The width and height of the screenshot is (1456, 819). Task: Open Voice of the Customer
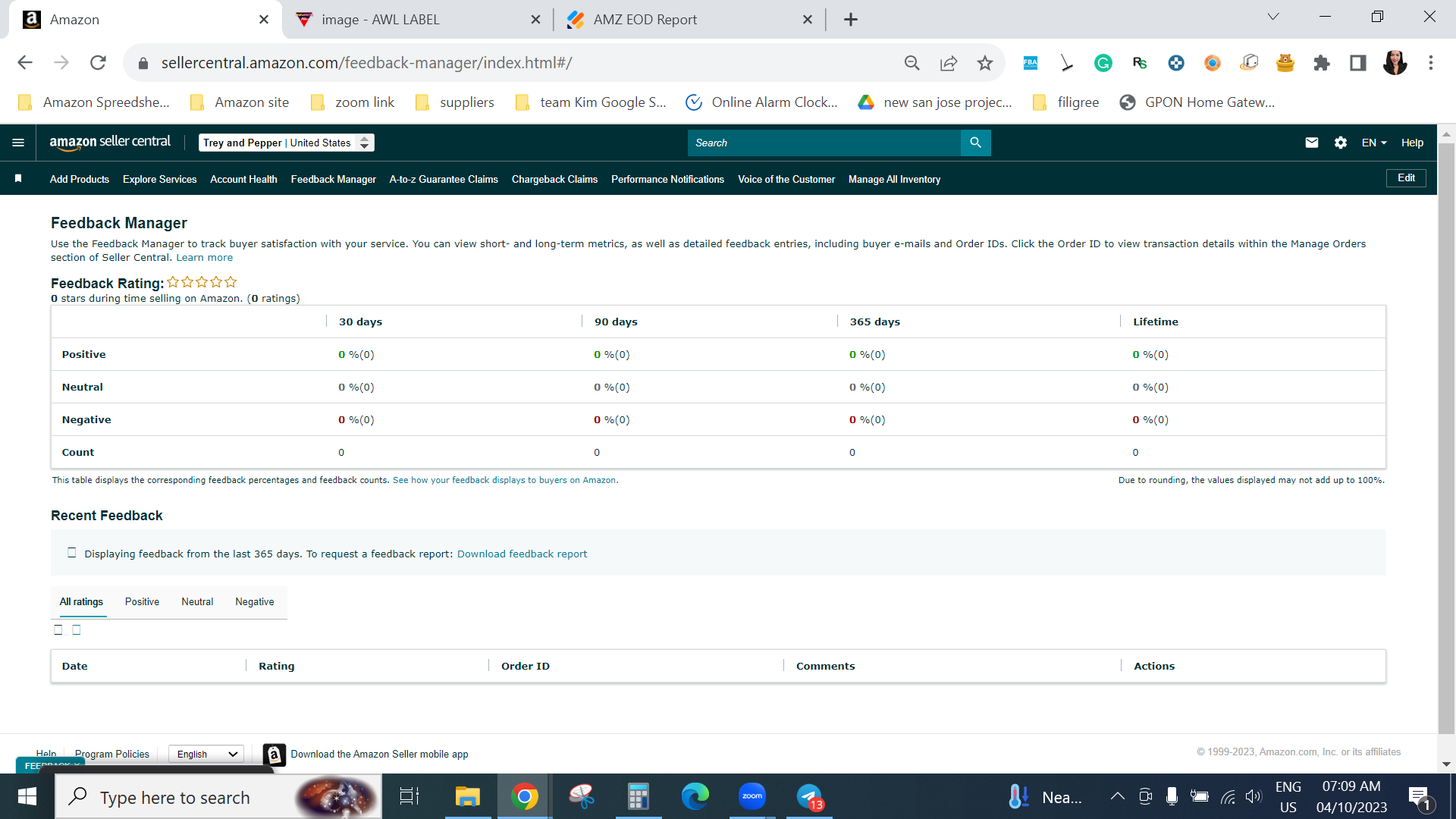786,179
